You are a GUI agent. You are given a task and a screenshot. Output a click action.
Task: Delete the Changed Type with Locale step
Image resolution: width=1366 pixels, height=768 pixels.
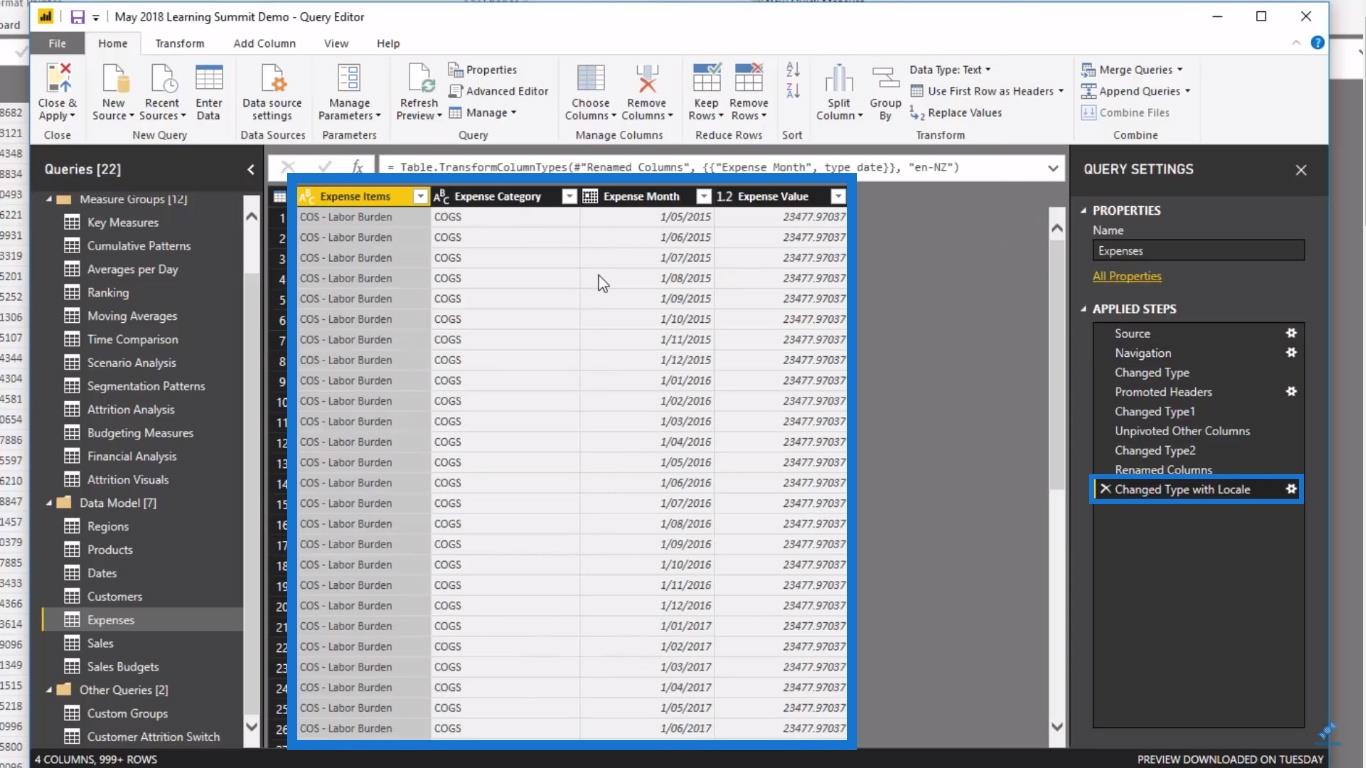1104,489
